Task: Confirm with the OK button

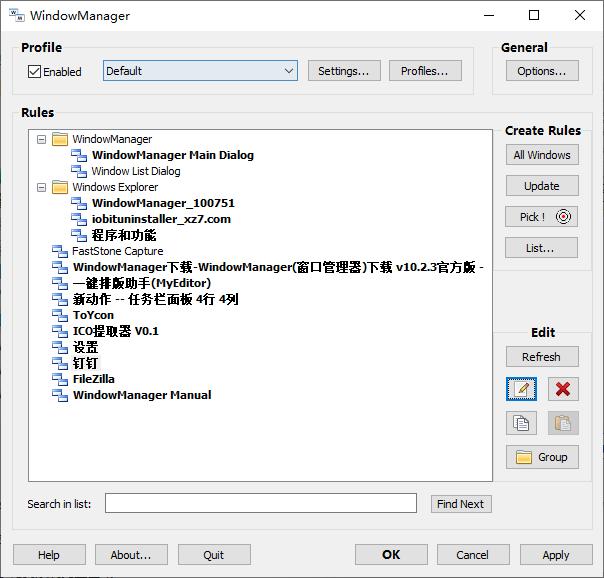Action: pos(391,555)
